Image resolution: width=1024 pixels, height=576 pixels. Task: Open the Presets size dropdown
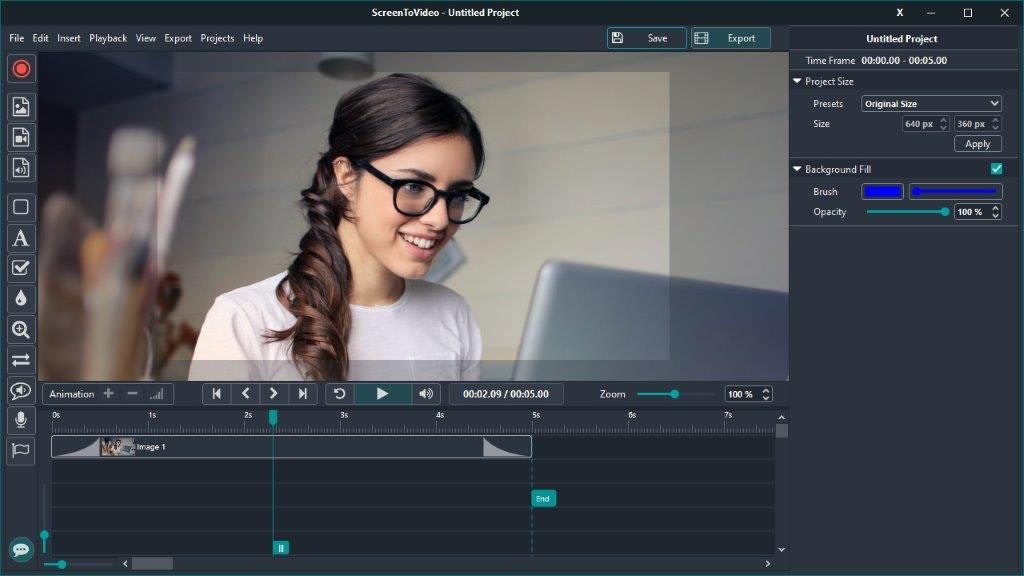point(931,103)
